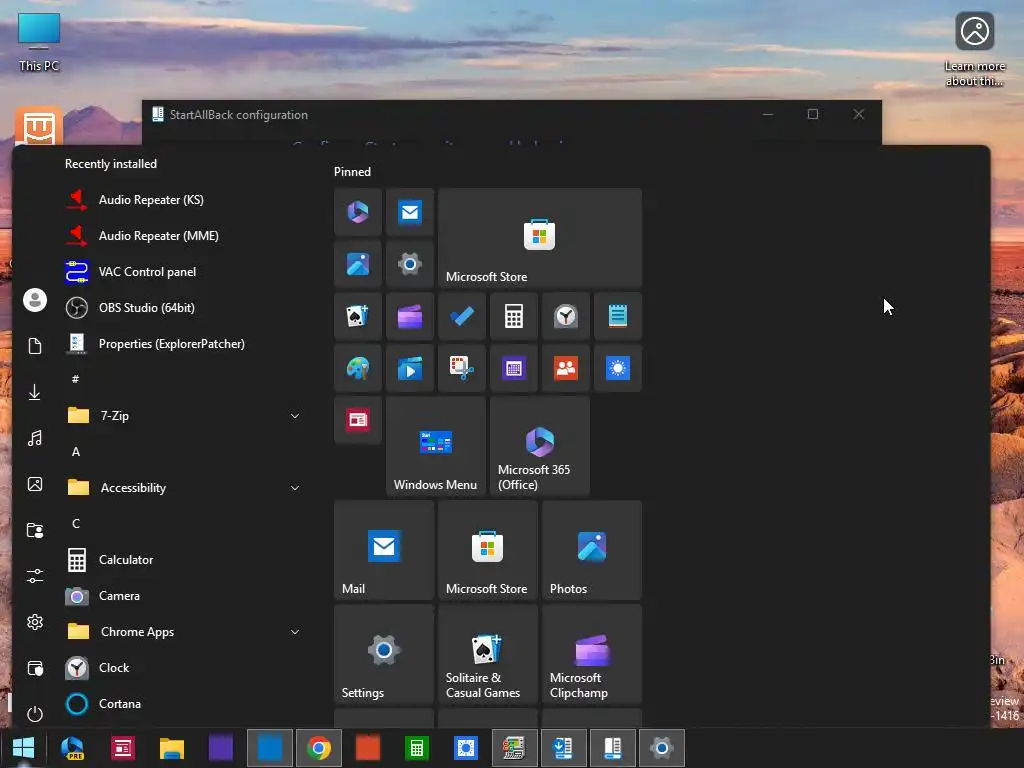Open the This PC desktop icon

[x=39, y=42]
